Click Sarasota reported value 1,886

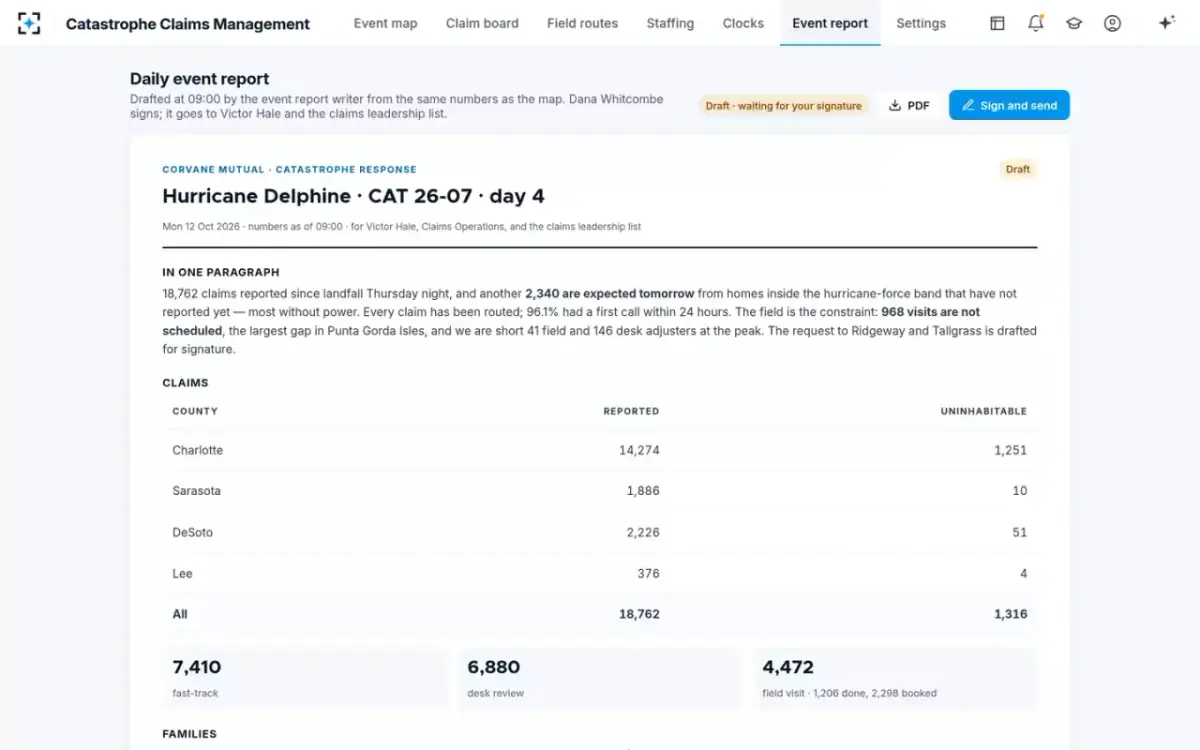[x=643, y=491]
